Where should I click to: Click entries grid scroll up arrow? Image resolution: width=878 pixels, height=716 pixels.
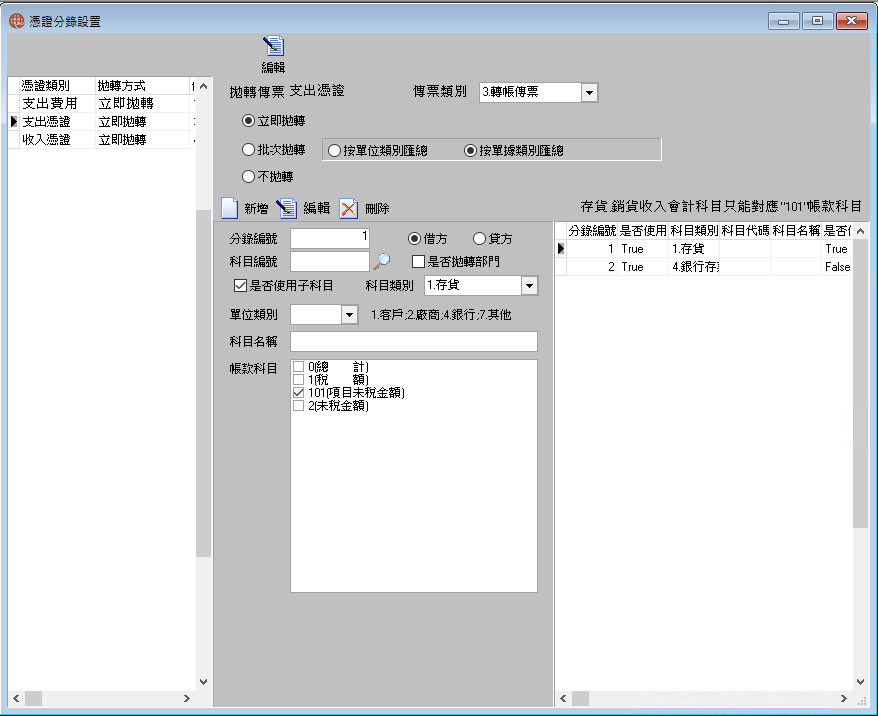click(861, 231)
